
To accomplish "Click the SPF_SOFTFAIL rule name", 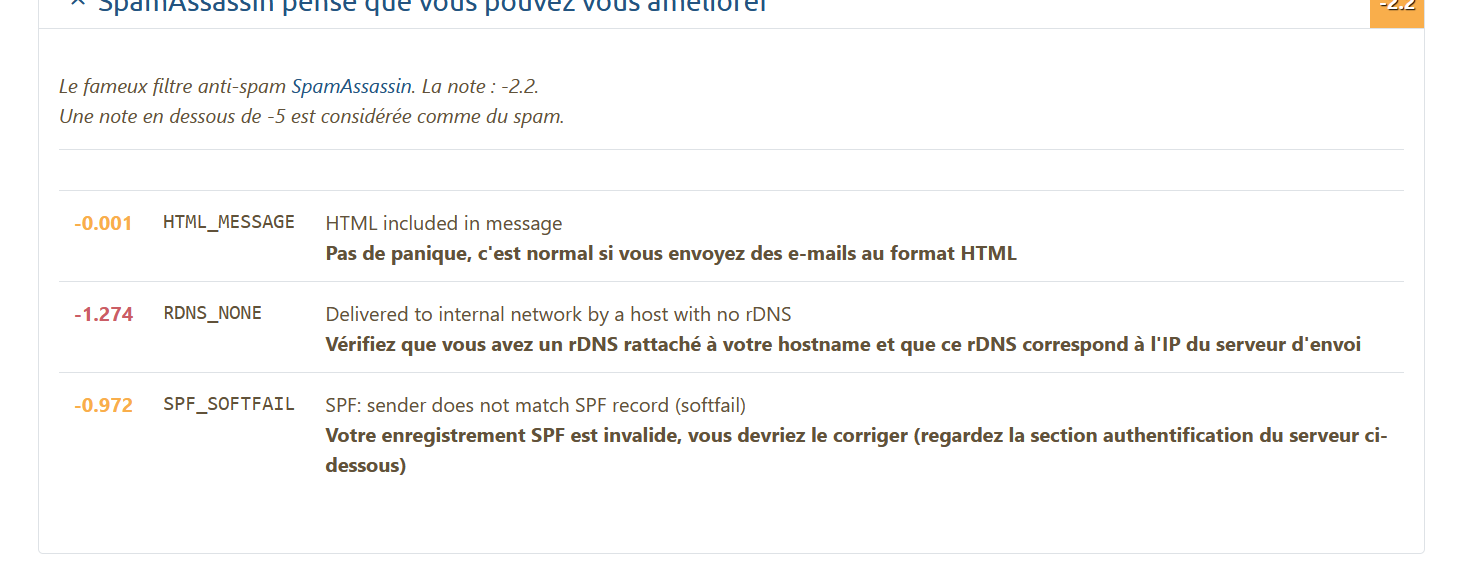I will (229, 405).
